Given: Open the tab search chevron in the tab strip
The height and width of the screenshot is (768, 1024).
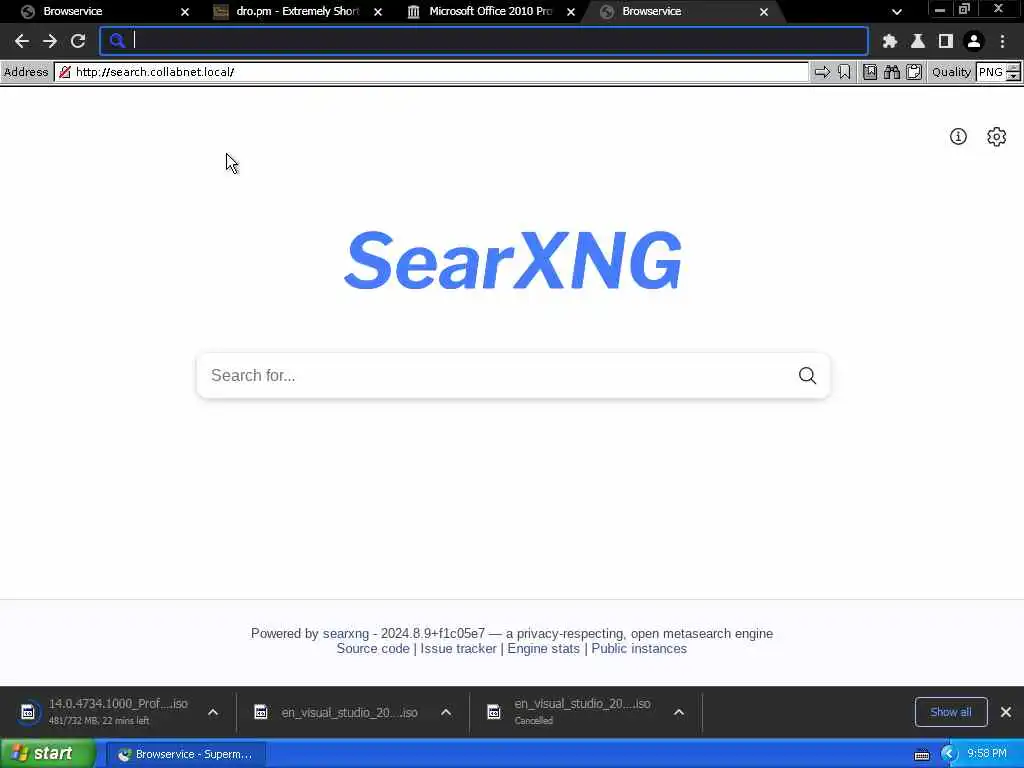Looking at the screenshot, I should (x=897, y=12).
